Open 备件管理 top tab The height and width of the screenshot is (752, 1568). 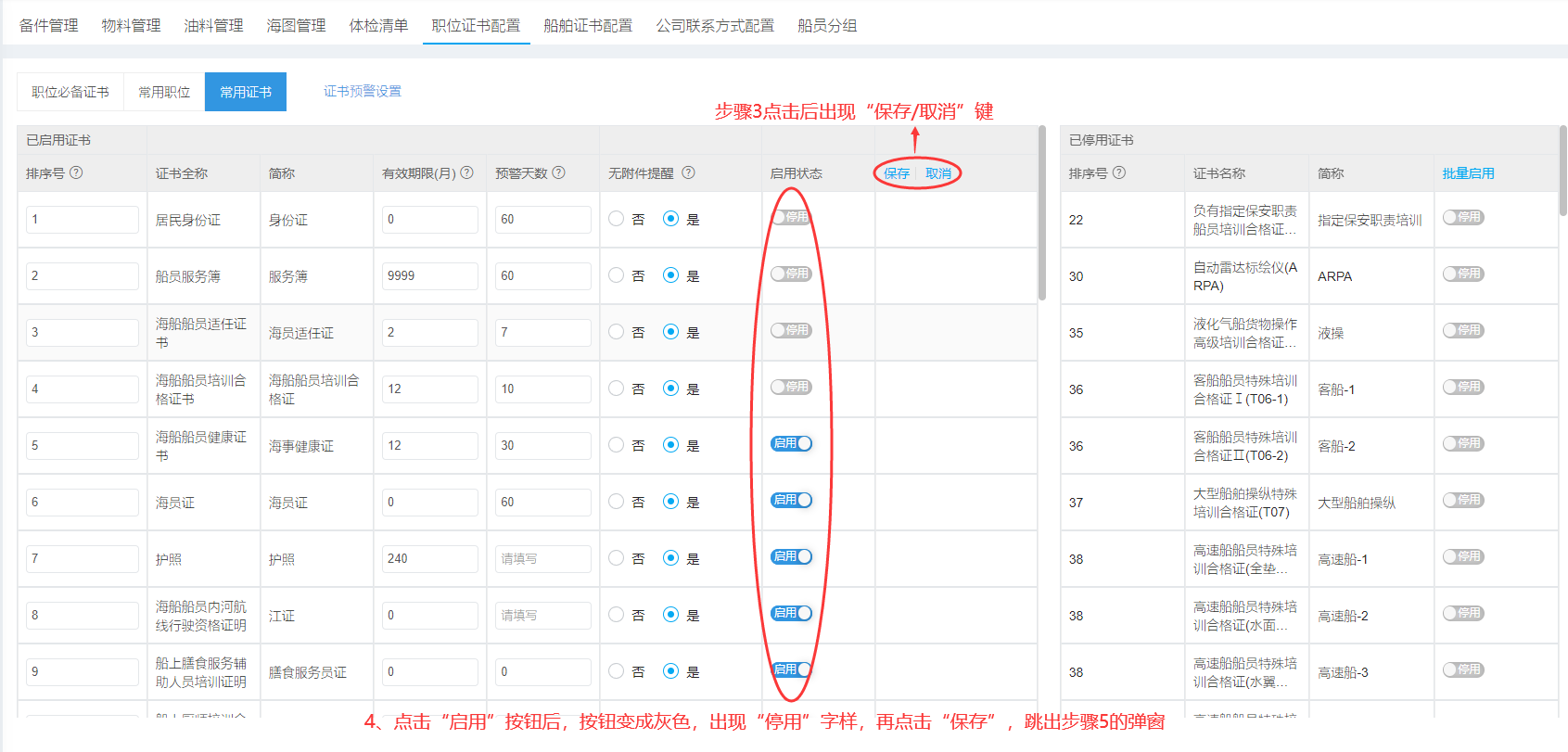point(48,26)
